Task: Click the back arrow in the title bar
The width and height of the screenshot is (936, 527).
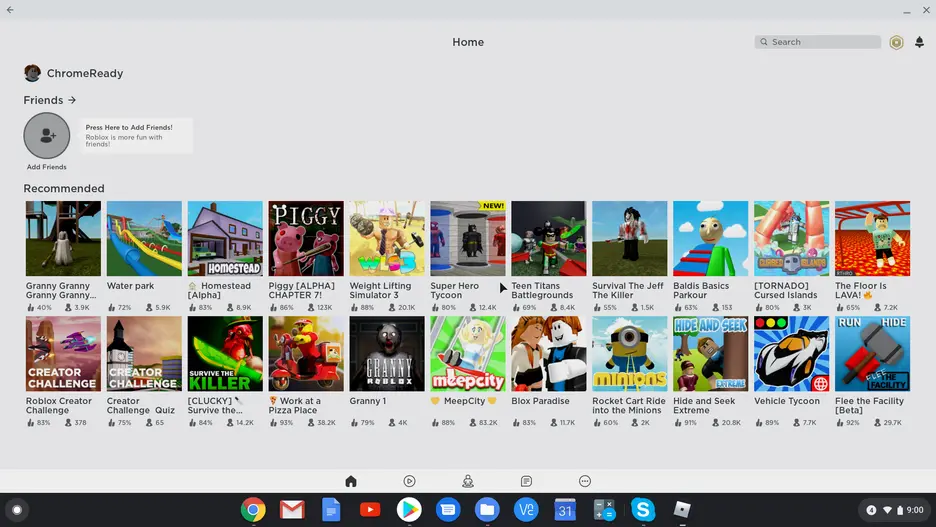Action: (10, 10)
